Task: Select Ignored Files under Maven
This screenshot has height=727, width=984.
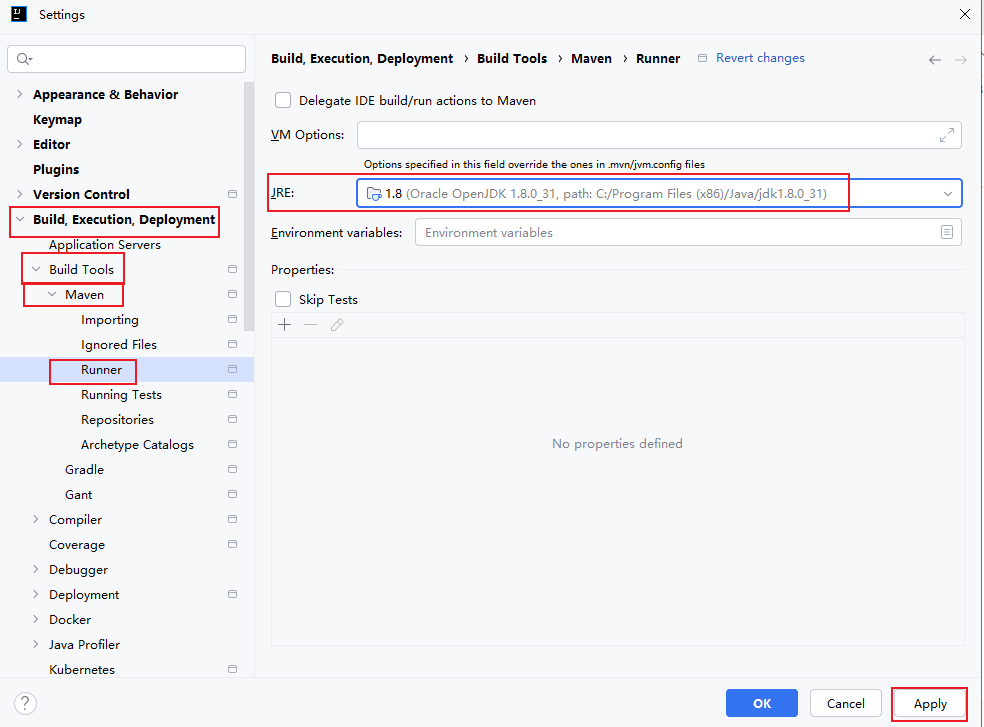Action: point(119,345)
